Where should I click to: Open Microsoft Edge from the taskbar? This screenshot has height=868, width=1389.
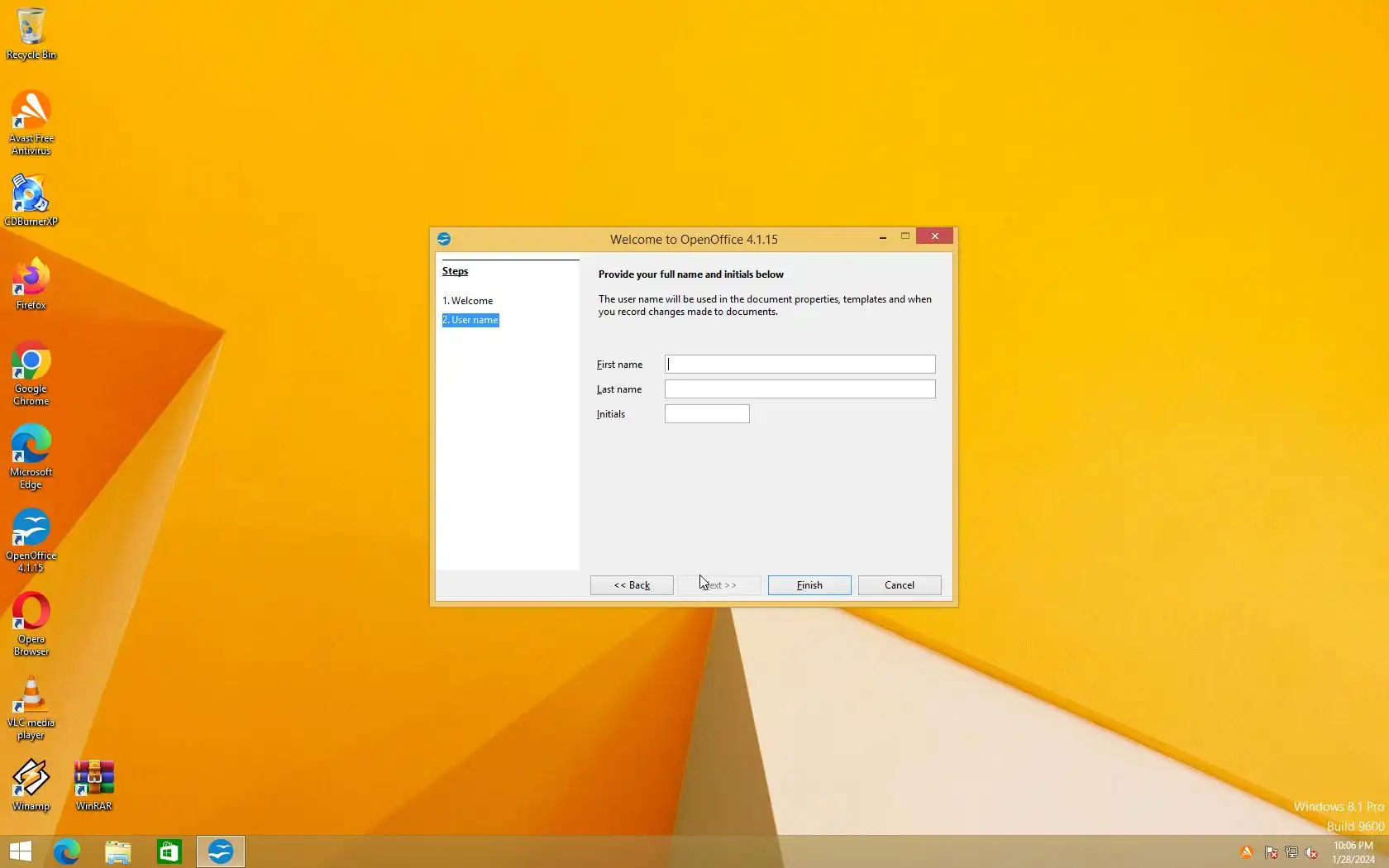point(67,851)
